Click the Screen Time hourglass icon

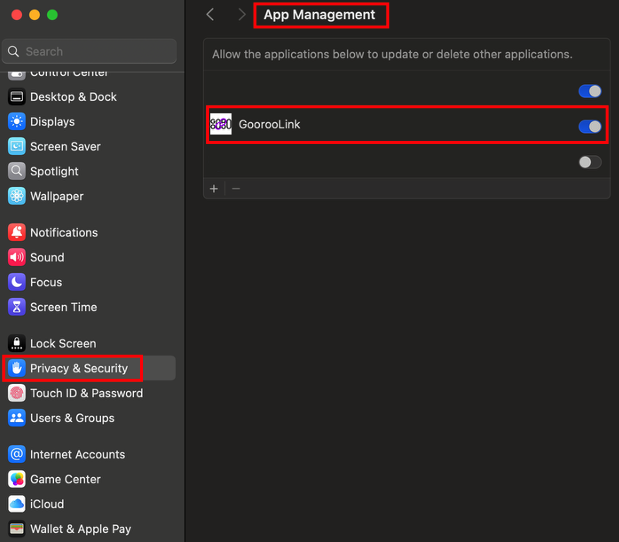(17, 307)
